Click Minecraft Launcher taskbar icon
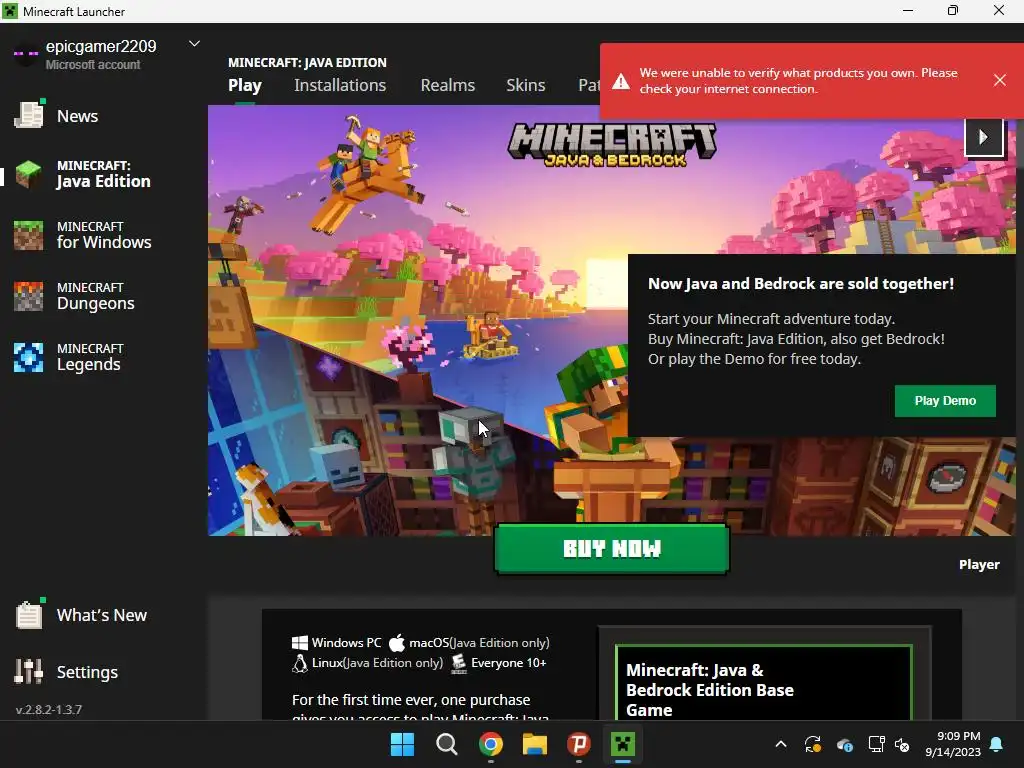Screen dimensions: 1024x768 coord(622,744)
